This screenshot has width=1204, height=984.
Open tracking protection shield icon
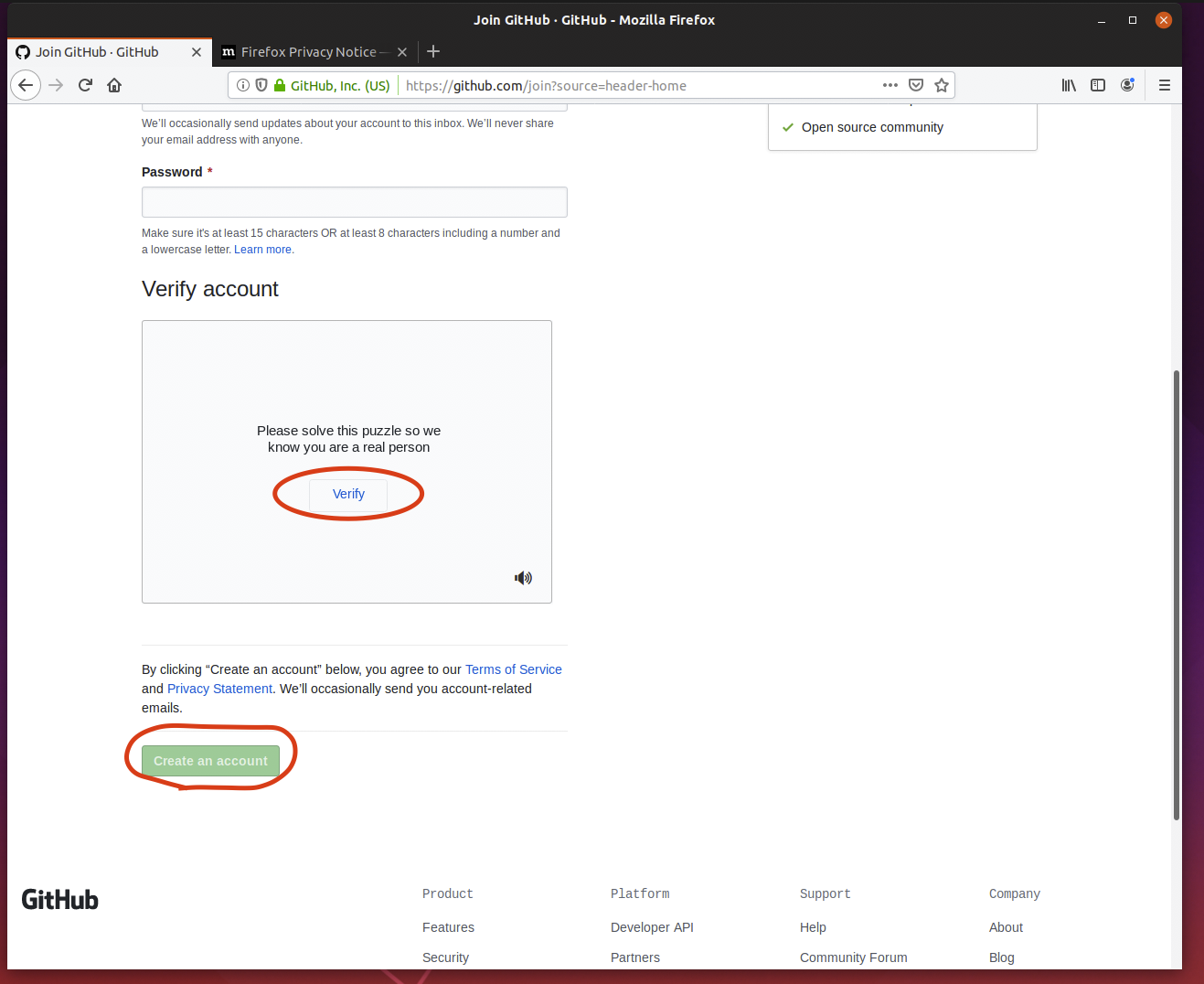(261, 85)
